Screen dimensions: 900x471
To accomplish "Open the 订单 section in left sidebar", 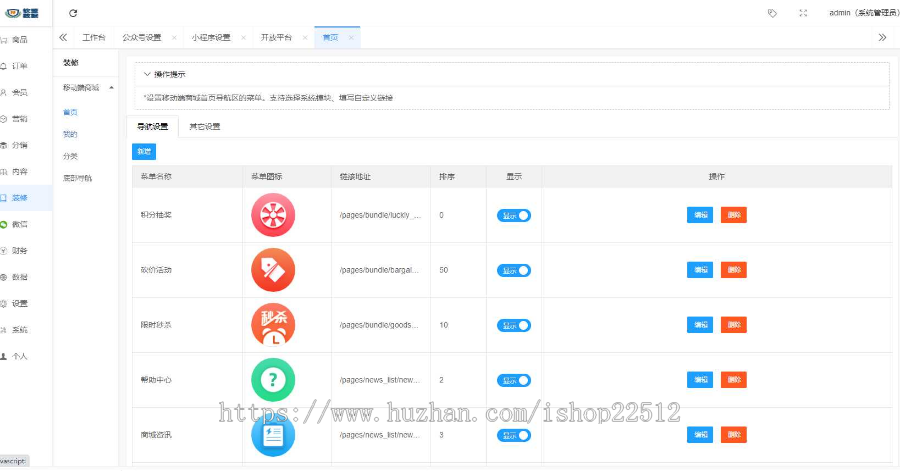I will coord(15,66).
